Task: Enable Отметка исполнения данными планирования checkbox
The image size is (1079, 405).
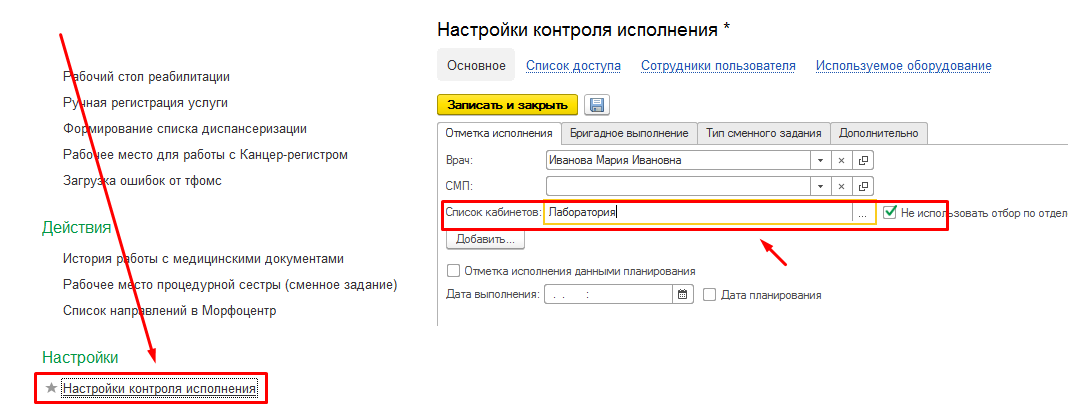Action: point(454,271)
